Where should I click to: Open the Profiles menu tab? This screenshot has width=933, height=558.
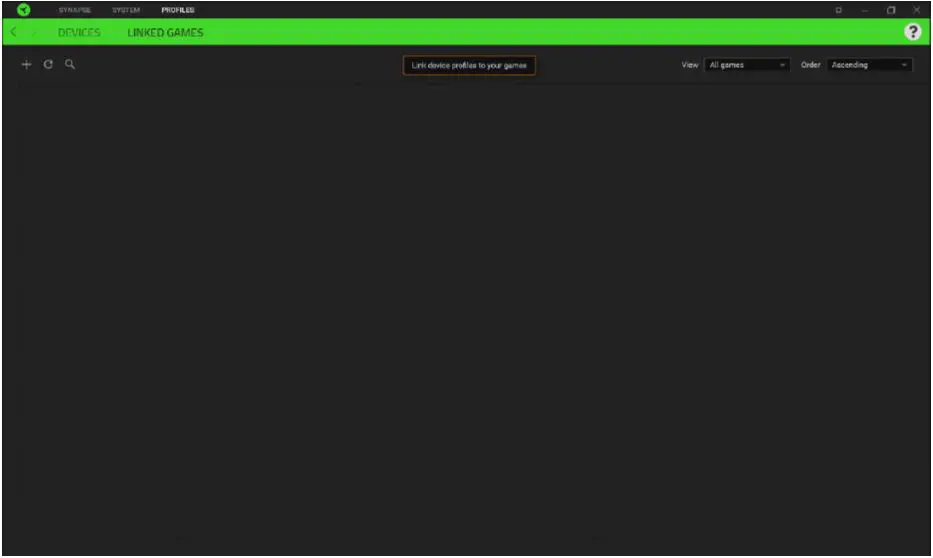(x=178, y=10)
